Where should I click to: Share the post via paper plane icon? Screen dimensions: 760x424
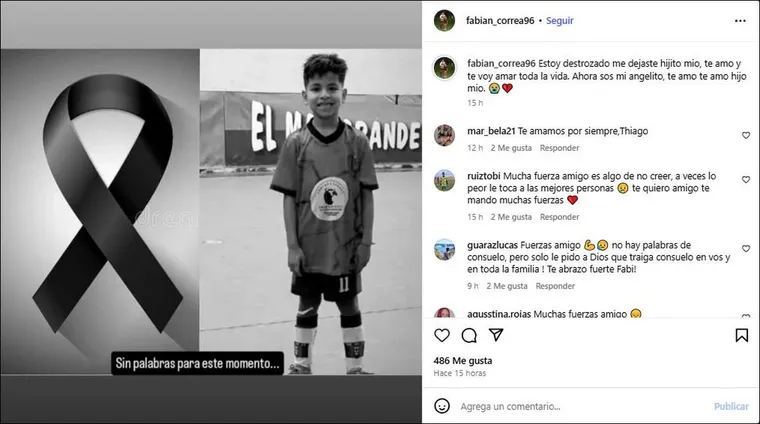[x=496, y=335]
